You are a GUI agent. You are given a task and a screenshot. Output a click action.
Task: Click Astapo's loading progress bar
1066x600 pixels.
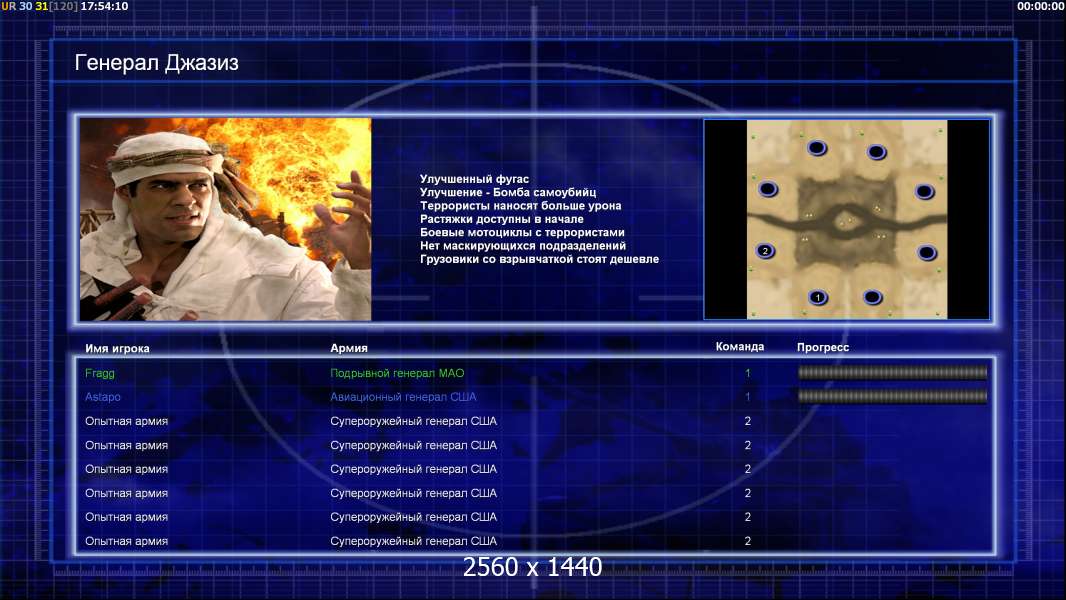pos(892,396)
